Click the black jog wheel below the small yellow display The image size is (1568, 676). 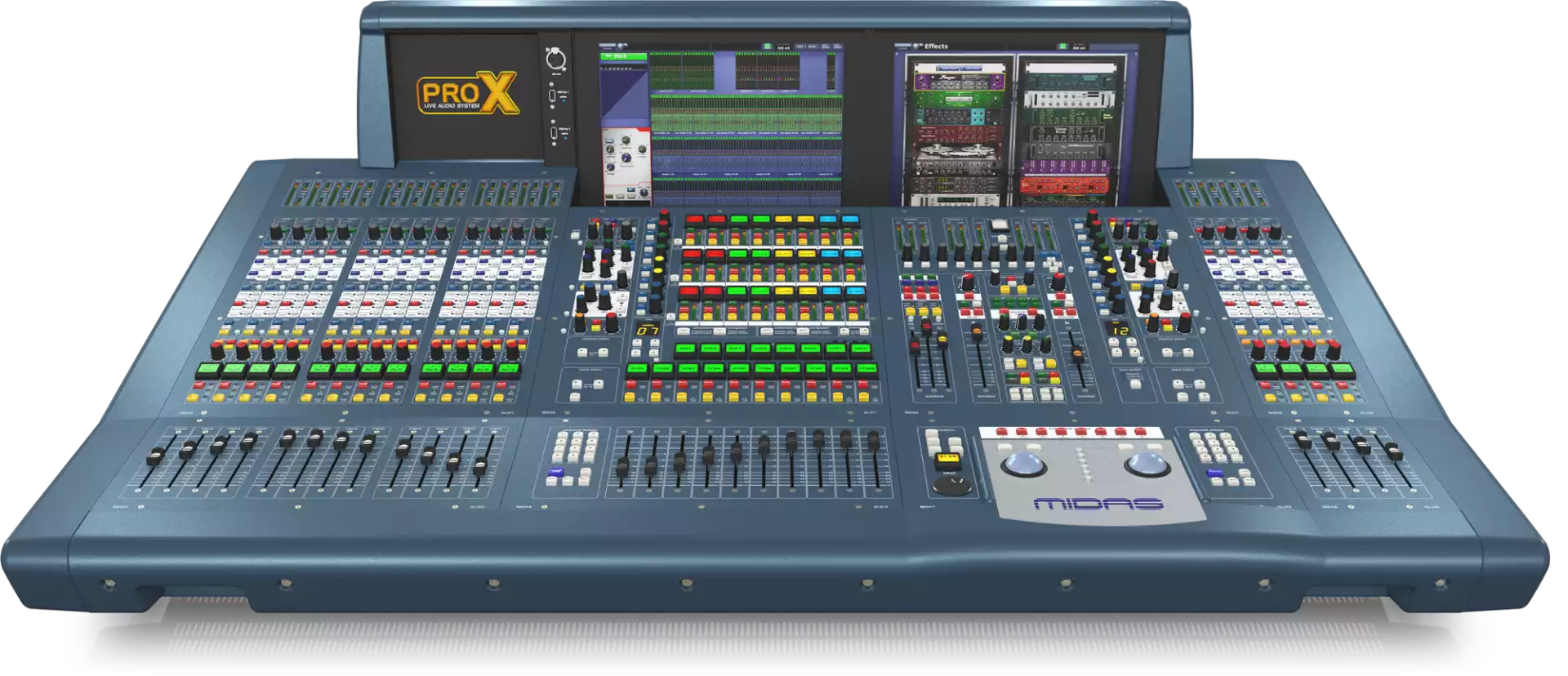pos(951,487)
